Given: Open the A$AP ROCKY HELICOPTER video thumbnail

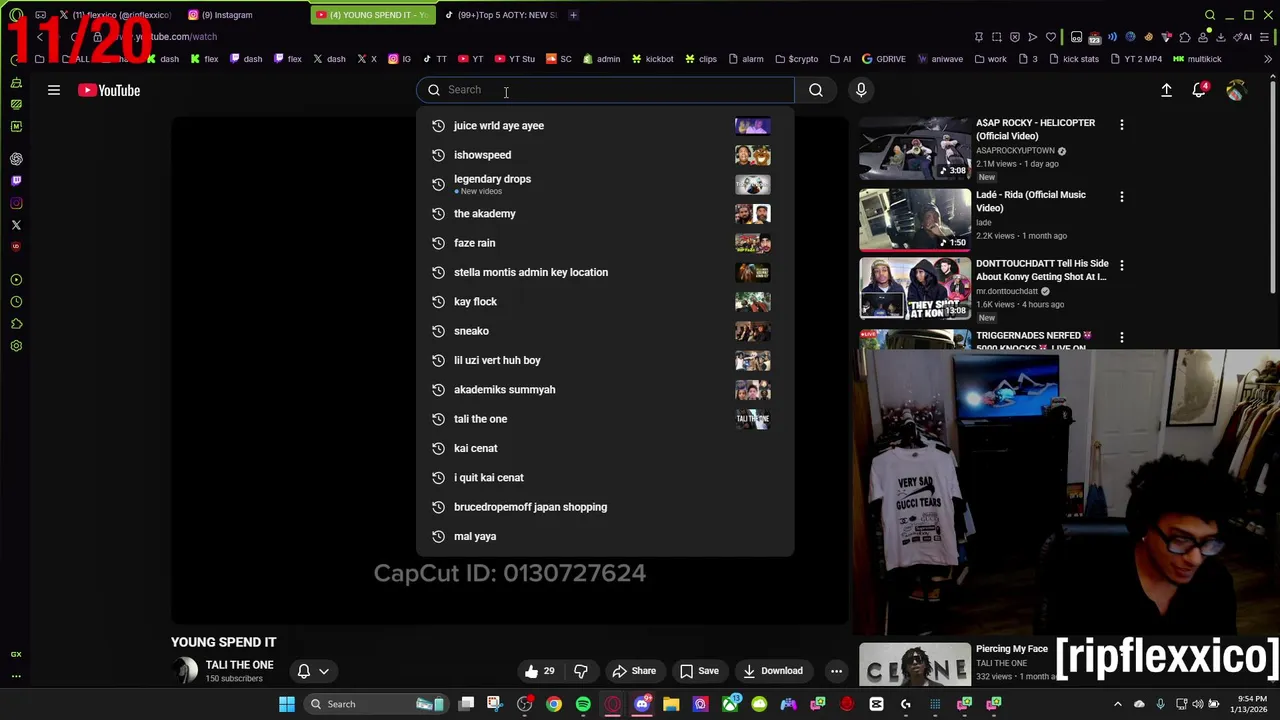Looking at the screenshot, I should [x=914, y=148].
